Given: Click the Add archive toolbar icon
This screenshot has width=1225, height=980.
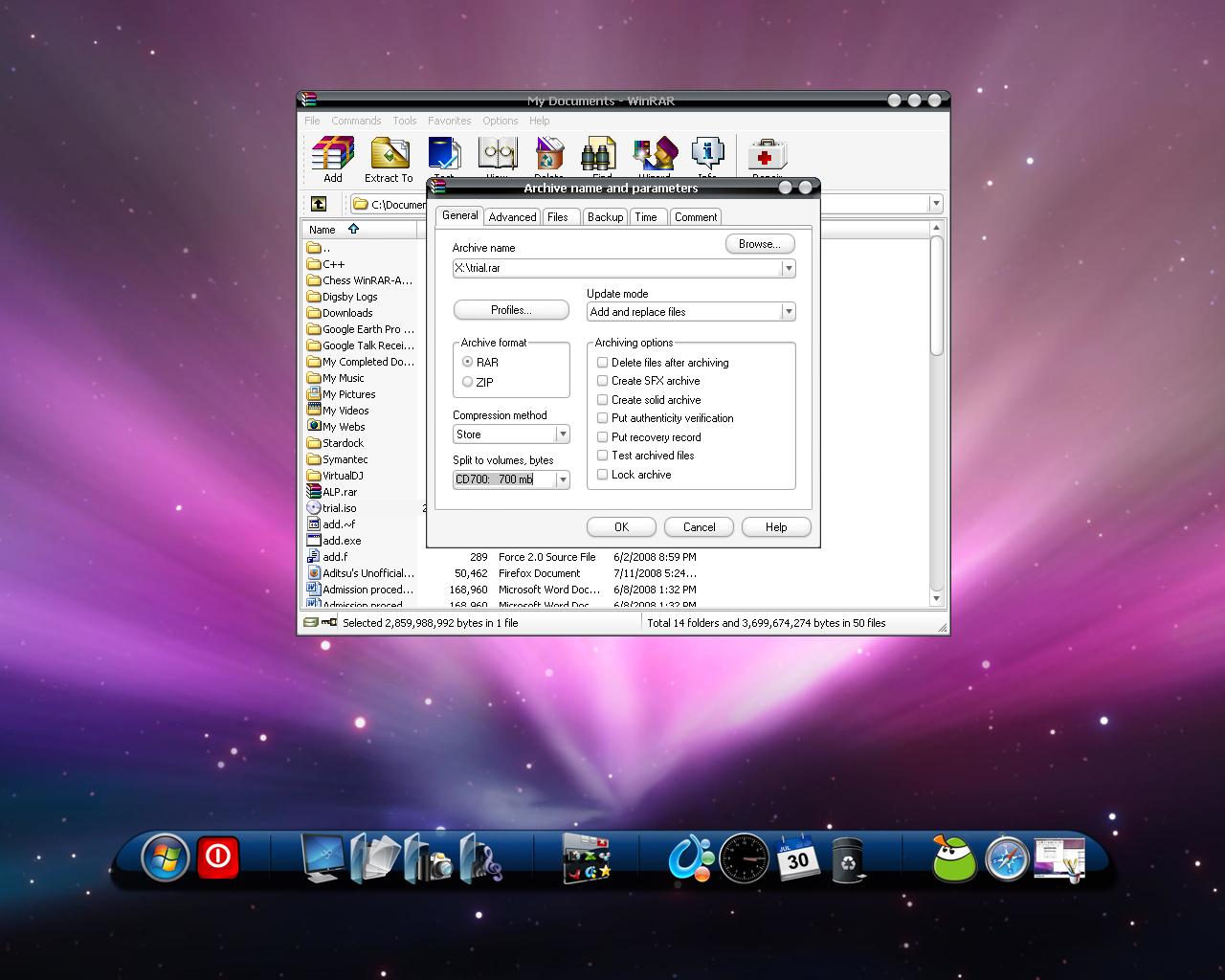Looking at the screenshot, I should [332, 159].
